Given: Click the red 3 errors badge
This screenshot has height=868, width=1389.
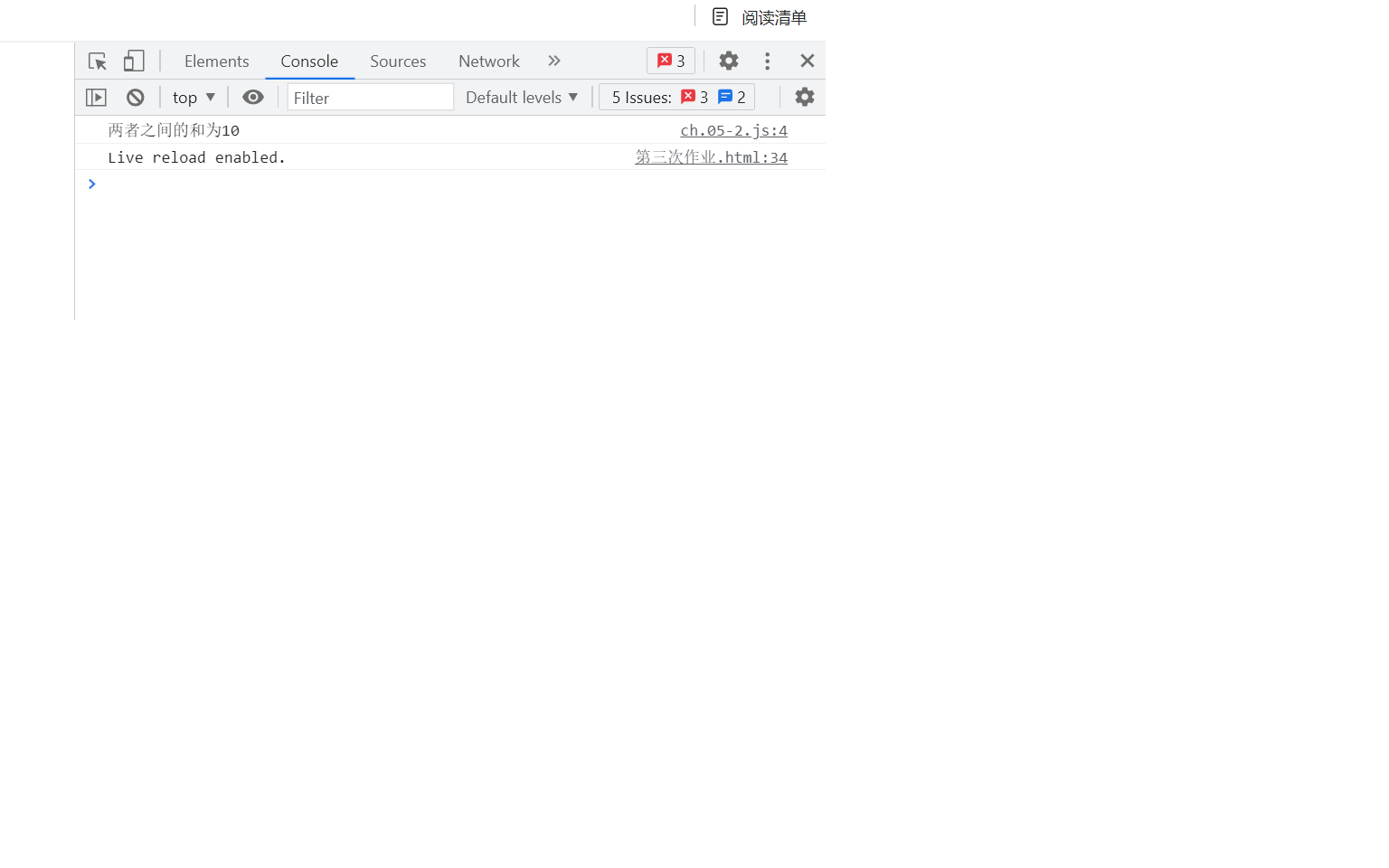Looking at the screenshot, I should pyautogui.click(x=671, y=61).
